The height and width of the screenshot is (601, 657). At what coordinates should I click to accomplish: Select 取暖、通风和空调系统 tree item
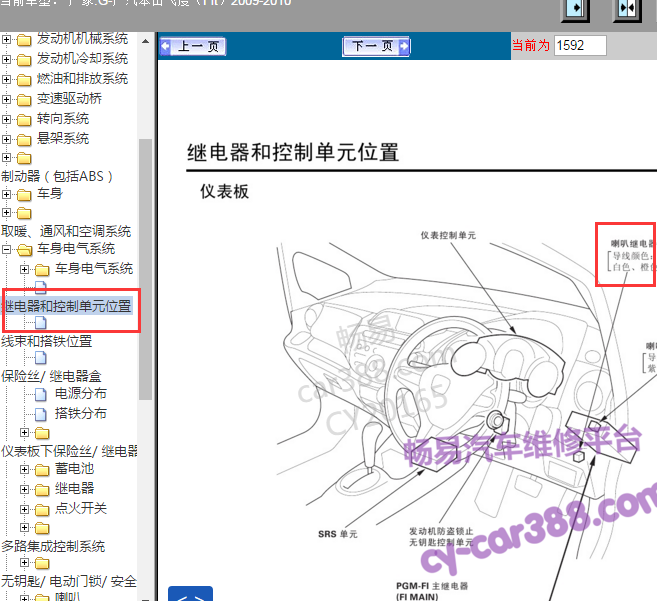[66, 231]
